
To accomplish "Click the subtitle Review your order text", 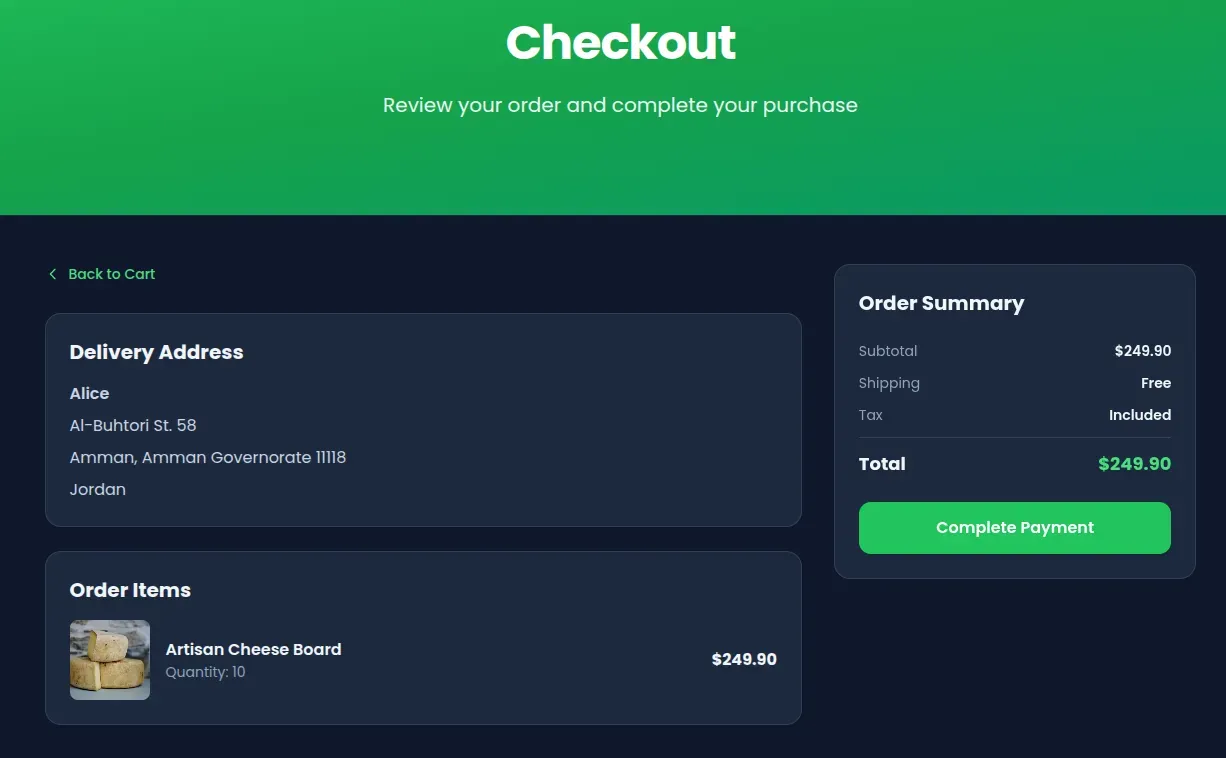I will tap(620, 104).
